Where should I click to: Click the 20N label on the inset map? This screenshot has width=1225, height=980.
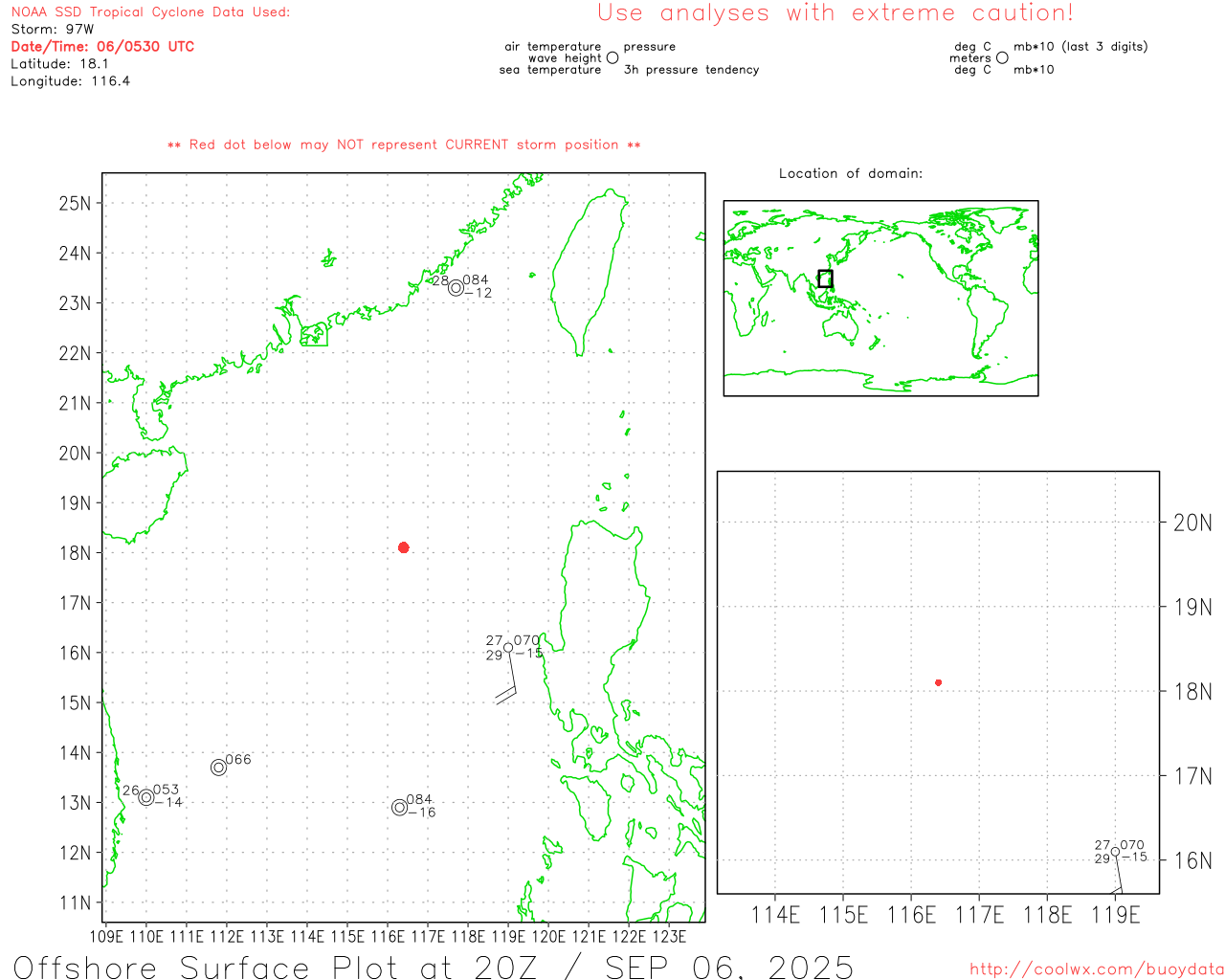pos(1192,523)
